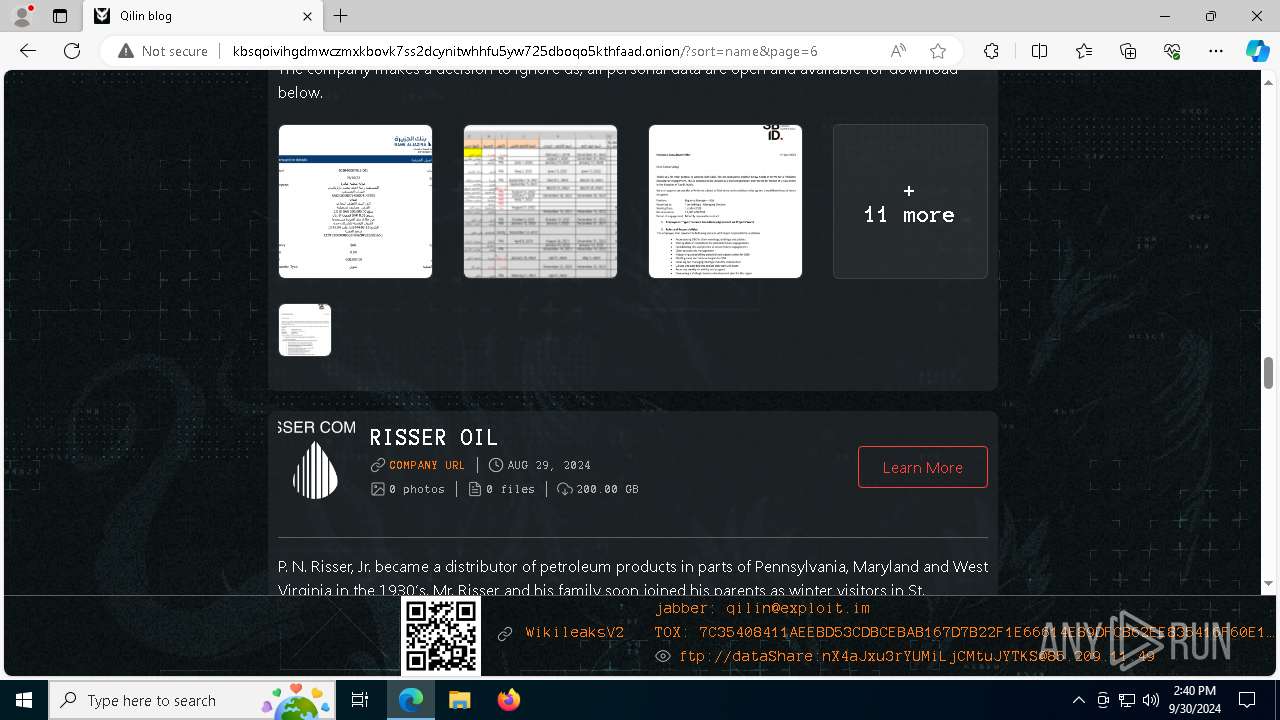Open Browser essentials heart icon
Screen dimensions: 1280x720
pyautogui.click(x=1172, y=51)
